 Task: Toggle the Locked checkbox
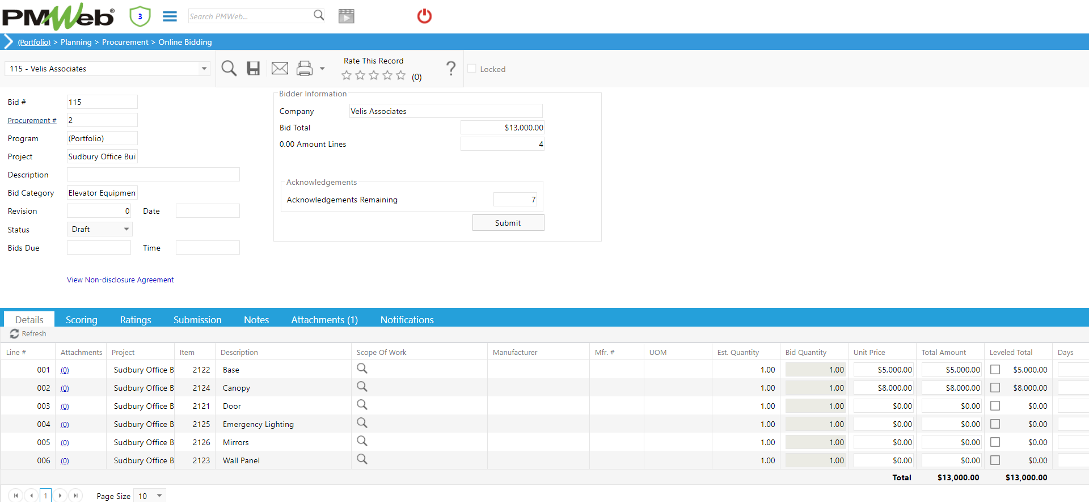(x=472, y=69)
